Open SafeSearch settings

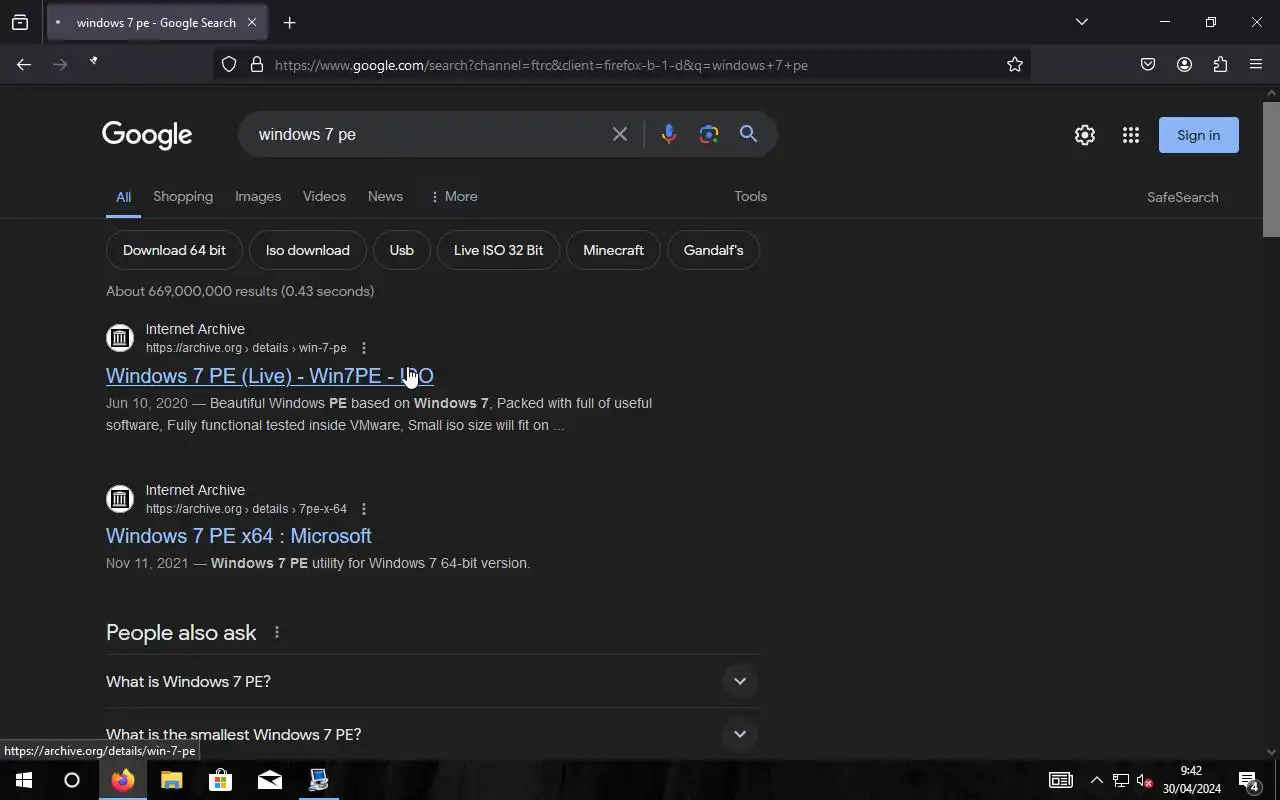[1182, 198]
